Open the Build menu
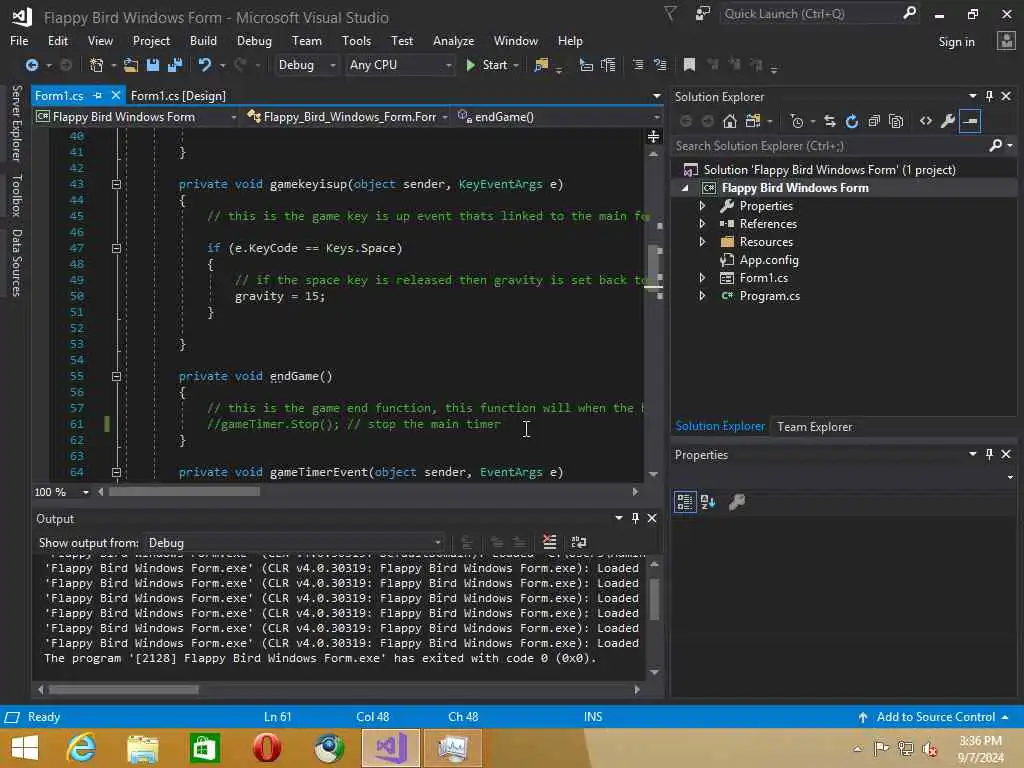Viewport: 1024px width, 768px height. [203, 40]
